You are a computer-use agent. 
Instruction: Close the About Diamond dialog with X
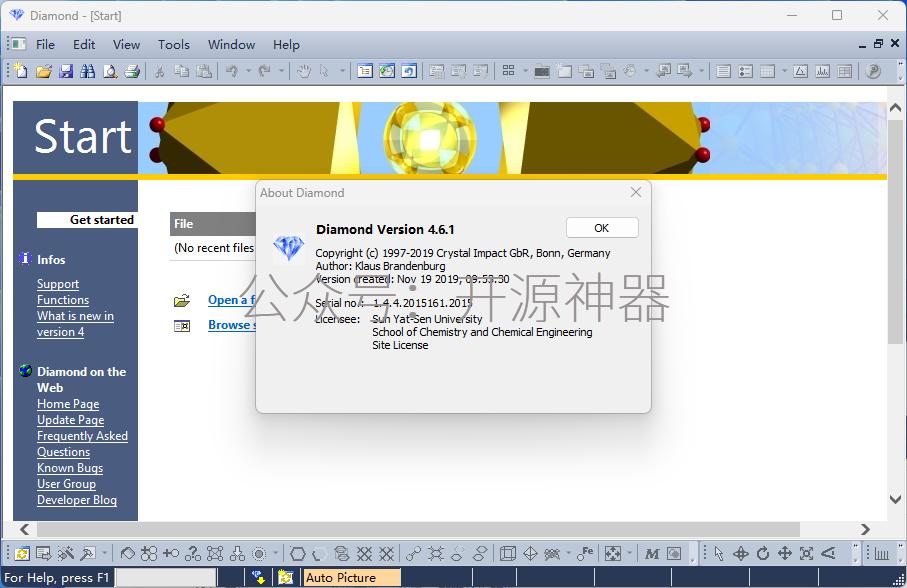(636, 193)
